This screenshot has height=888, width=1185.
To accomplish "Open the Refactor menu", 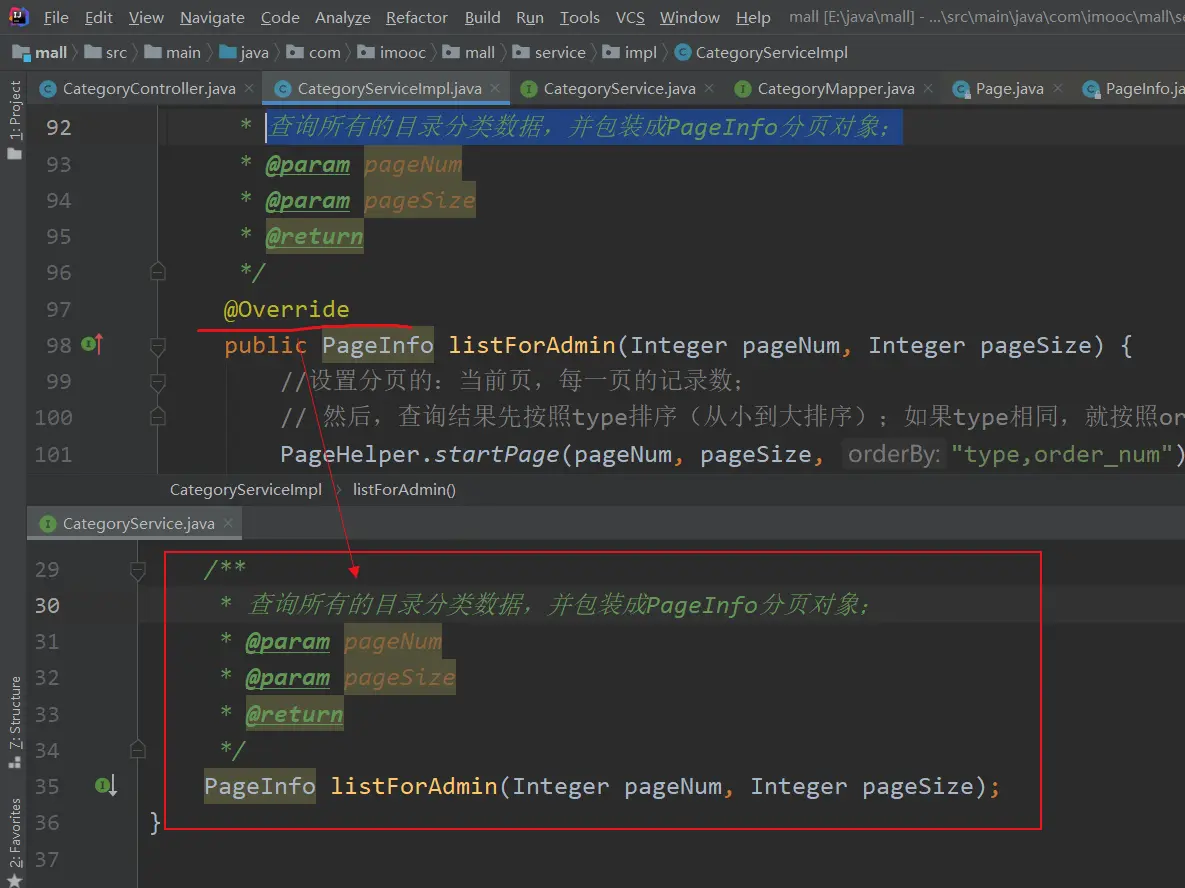I will click(416, 17).
